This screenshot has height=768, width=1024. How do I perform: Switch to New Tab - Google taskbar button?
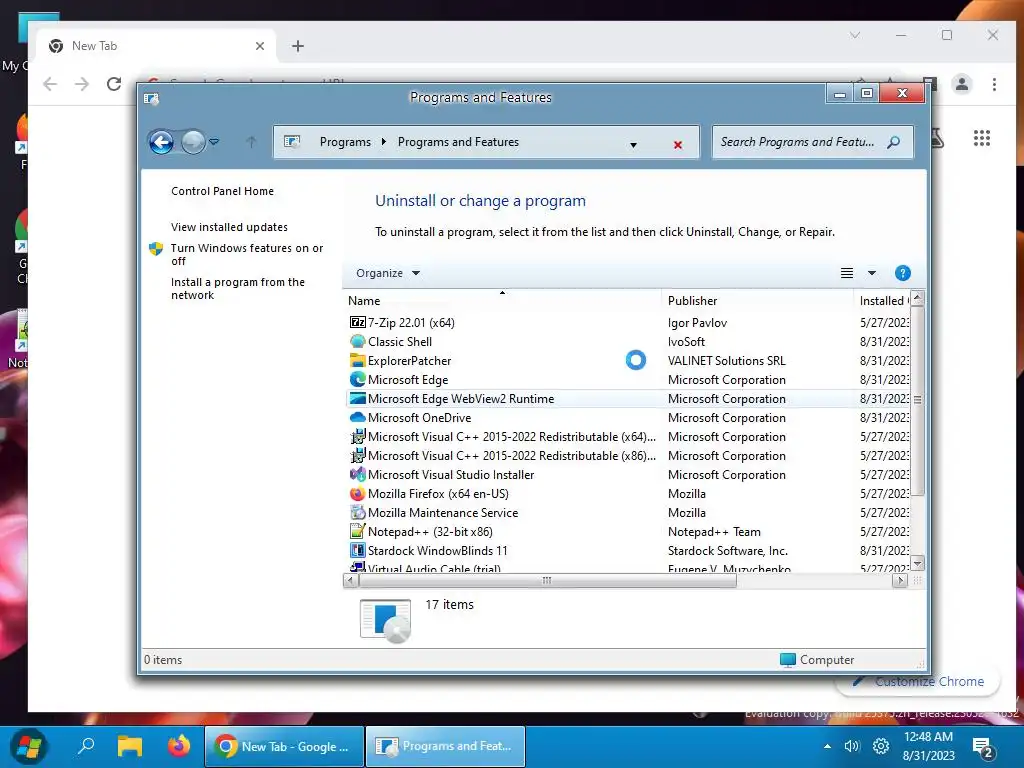[x=284, y=746]
